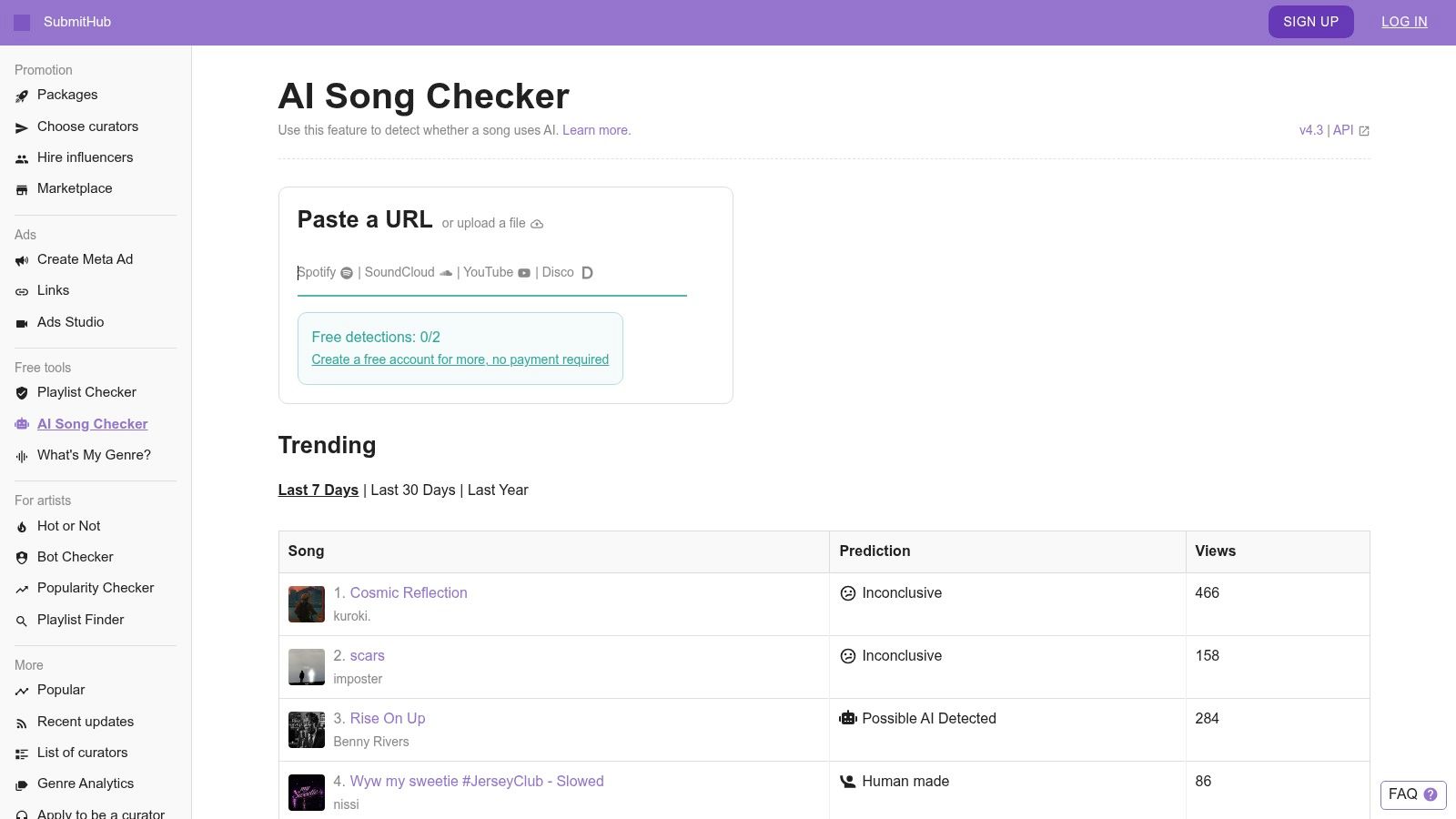Switch to Last 30 Days trending
This screenshot has width=1456, height=819.
[413, 490]
